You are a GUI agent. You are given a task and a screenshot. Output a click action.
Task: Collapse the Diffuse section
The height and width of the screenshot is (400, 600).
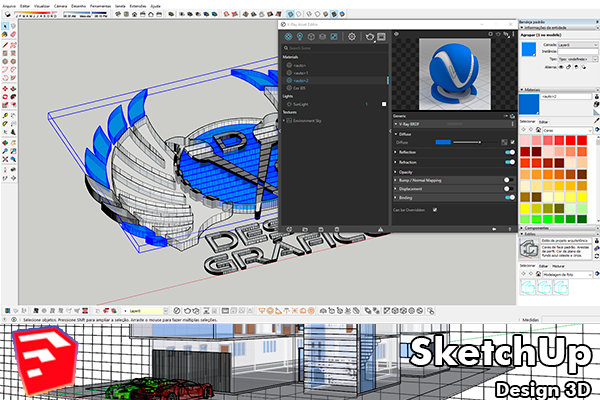(396, 134)
